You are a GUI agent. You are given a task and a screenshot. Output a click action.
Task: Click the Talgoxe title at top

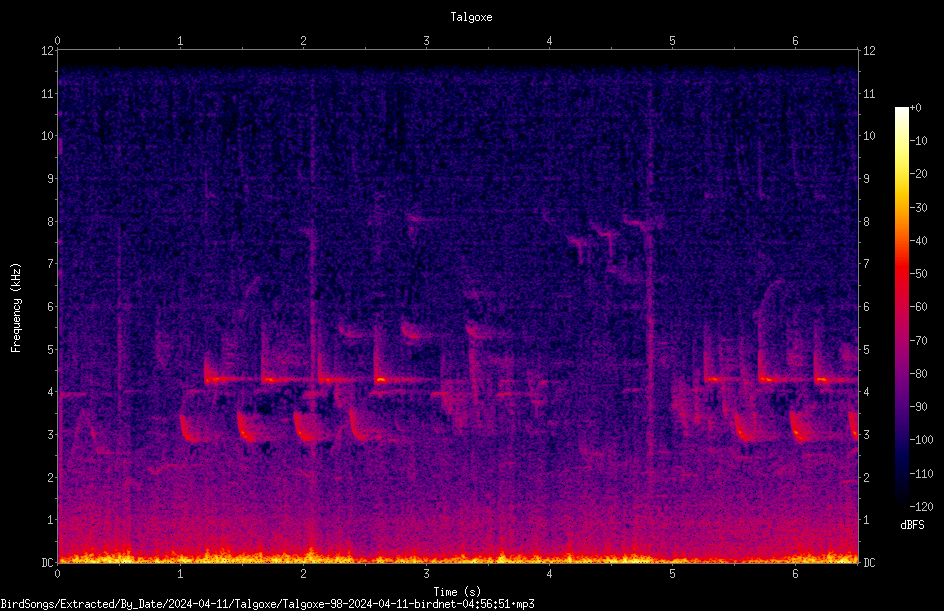pyautogui.click(x=471, y=17)
